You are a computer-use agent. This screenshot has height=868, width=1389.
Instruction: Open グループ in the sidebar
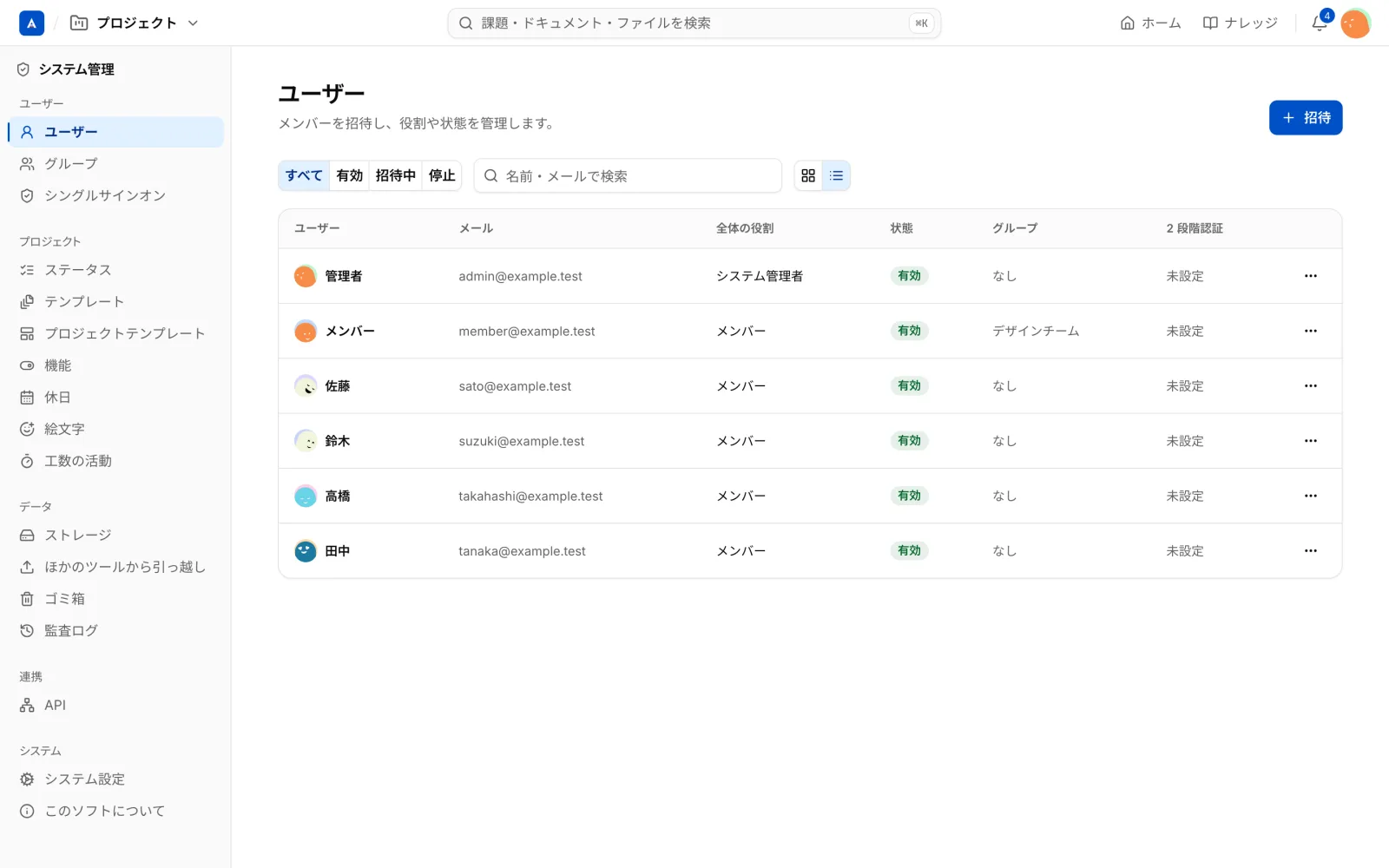point(115,164)
